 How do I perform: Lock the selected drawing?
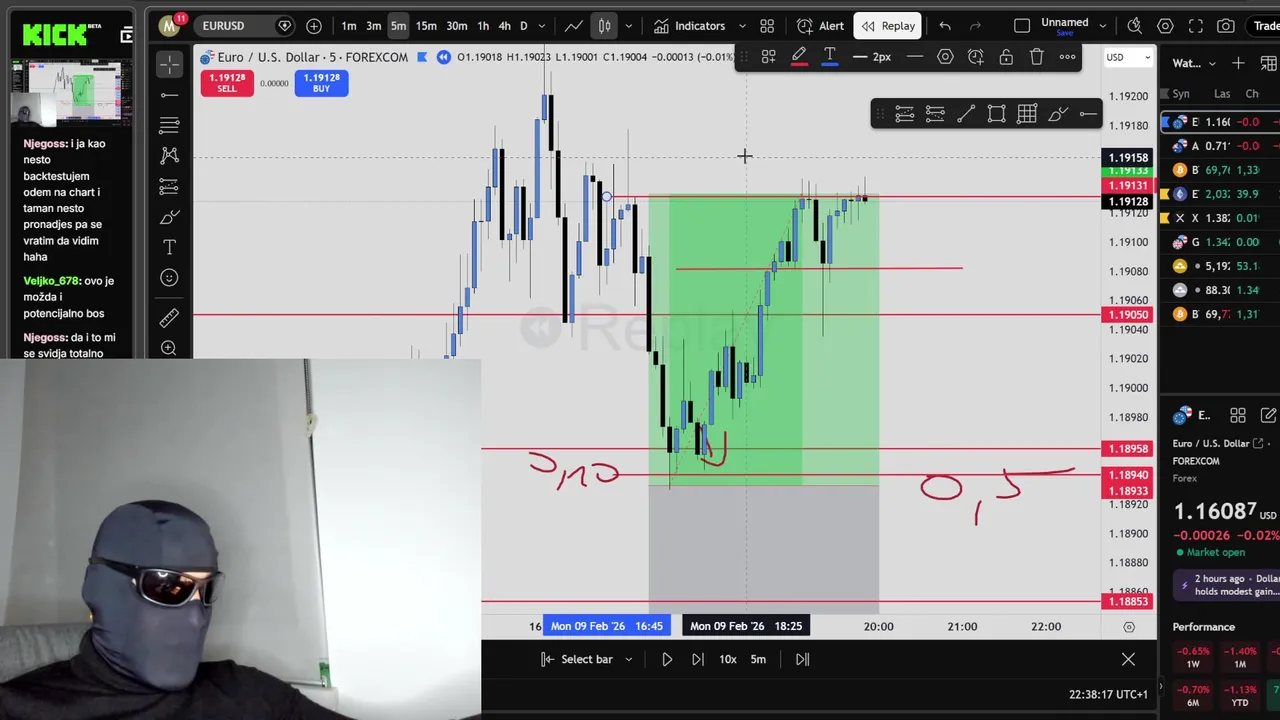1006,57
